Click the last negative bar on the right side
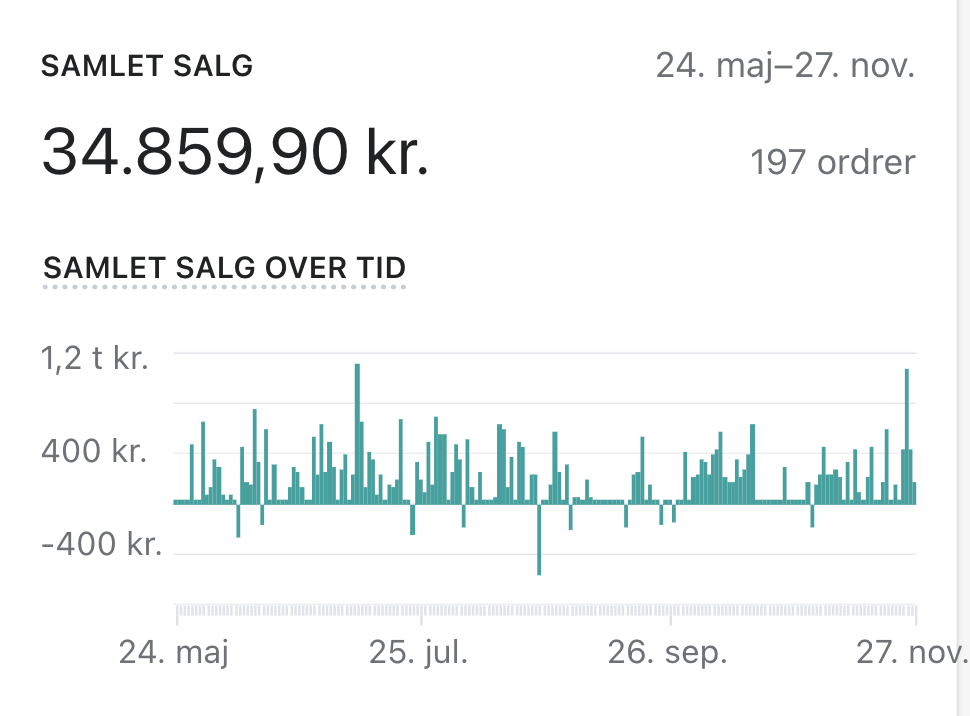970x716 pixels. point(812,514)
